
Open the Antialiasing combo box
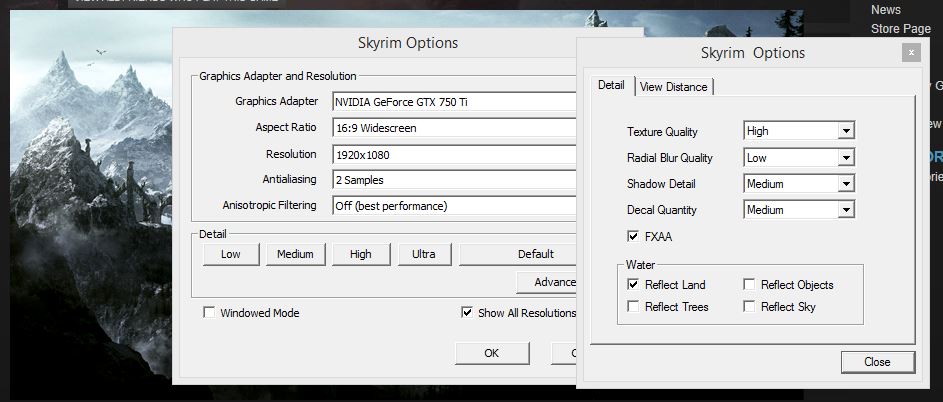point(454,179)
